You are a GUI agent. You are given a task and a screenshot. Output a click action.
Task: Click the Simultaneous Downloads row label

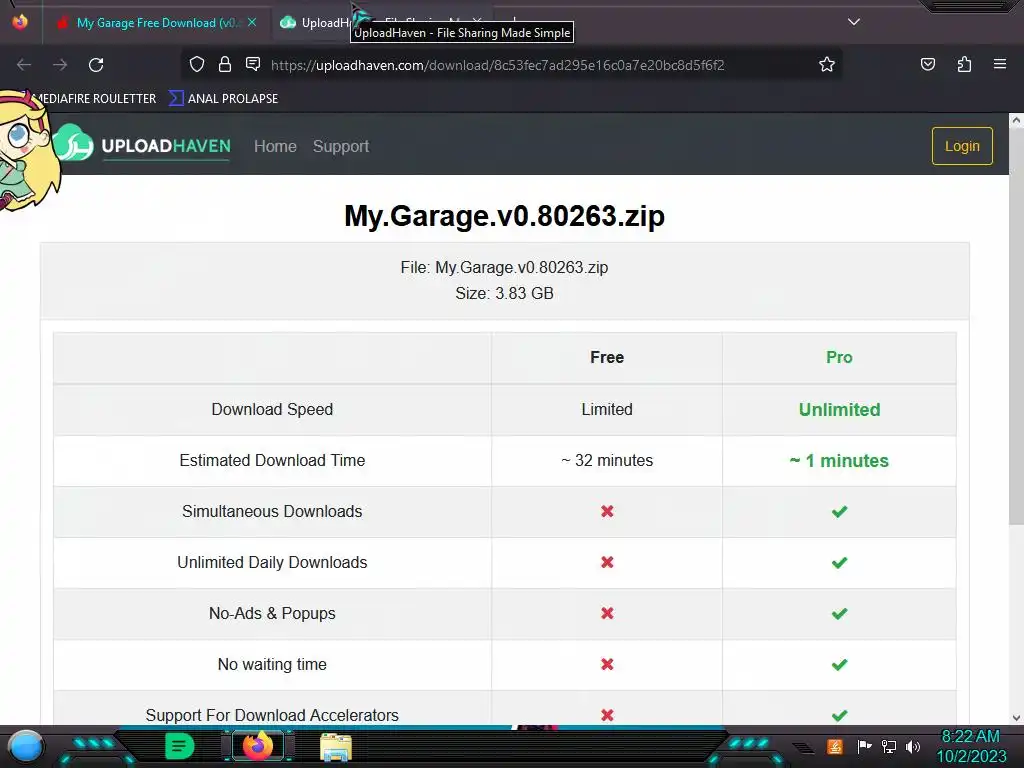pos(272,511)
